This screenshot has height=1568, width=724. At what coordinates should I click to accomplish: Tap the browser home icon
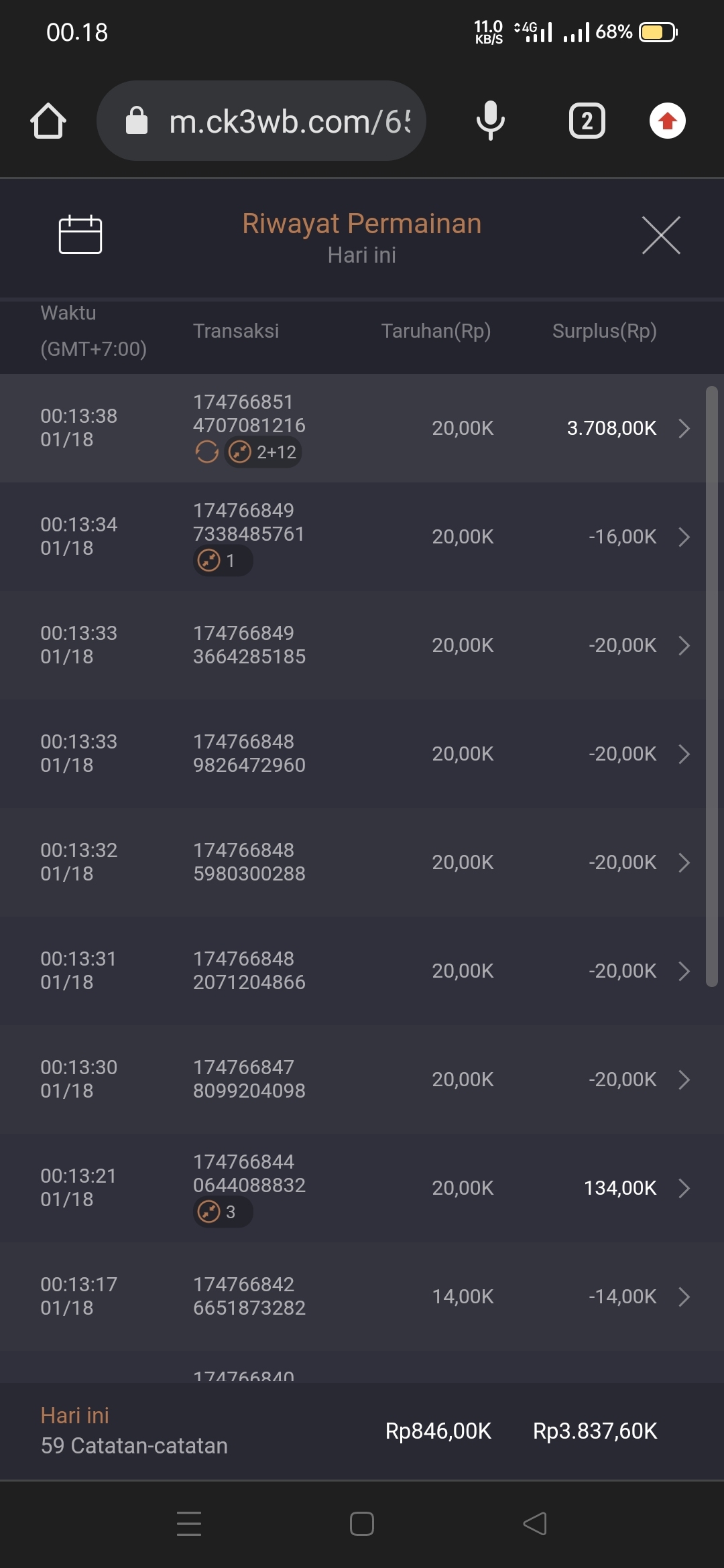tap(48, 121)
